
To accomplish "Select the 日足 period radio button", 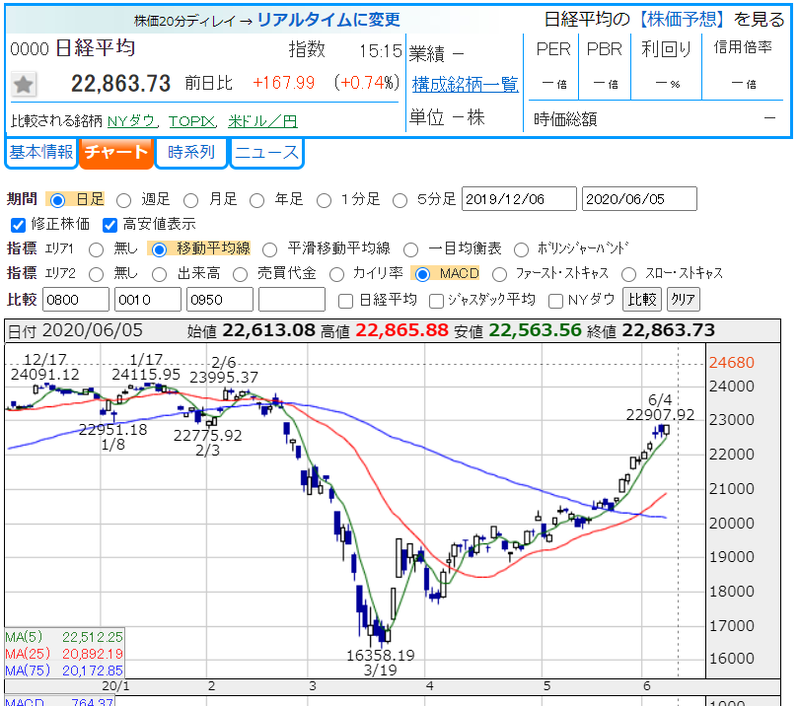I will tap(58, 200).
